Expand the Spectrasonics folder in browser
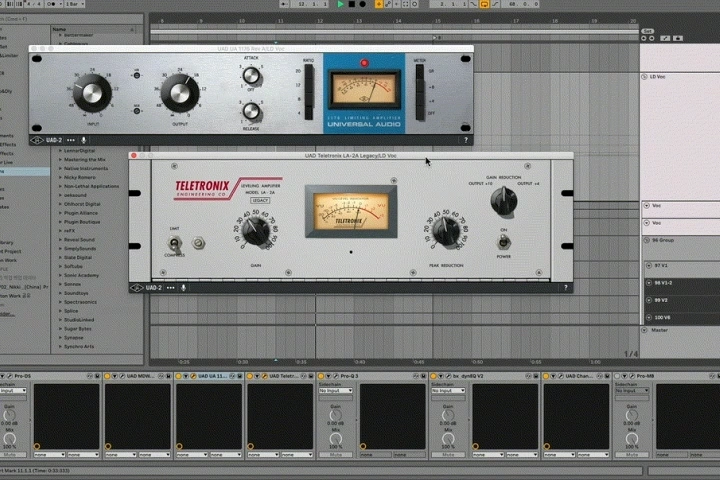Viewport: 720px width, 480px height. pyautogui.click(x=60, y=302)
